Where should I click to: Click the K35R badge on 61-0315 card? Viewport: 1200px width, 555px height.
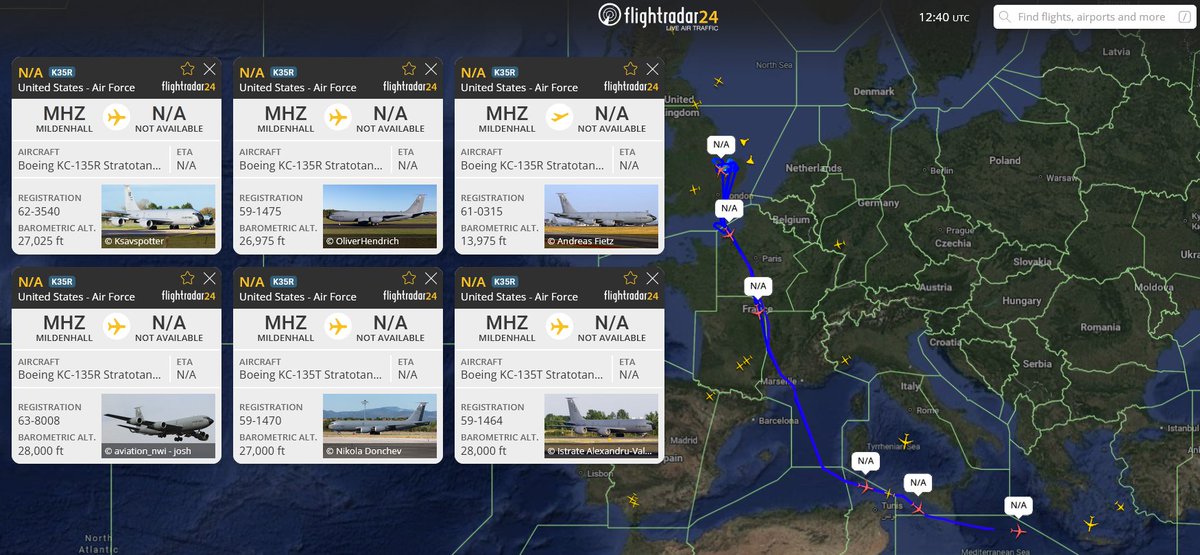click(x=504, y=72)
